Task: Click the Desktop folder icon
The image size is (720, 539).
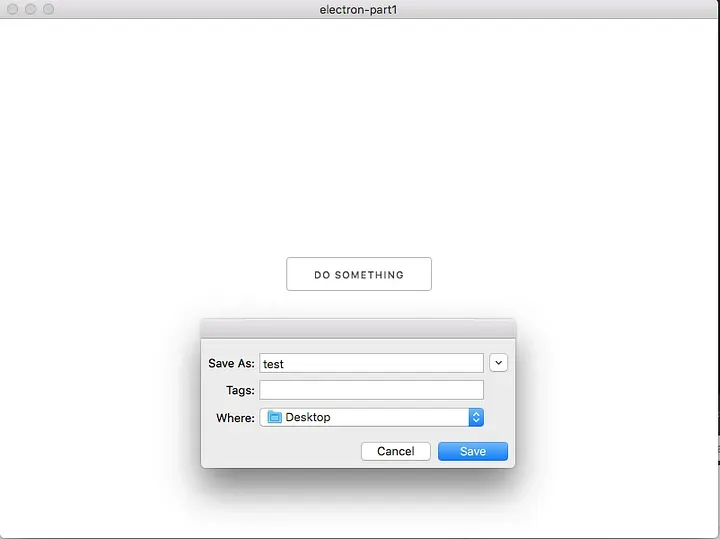Action: click(x=275, y=417)
